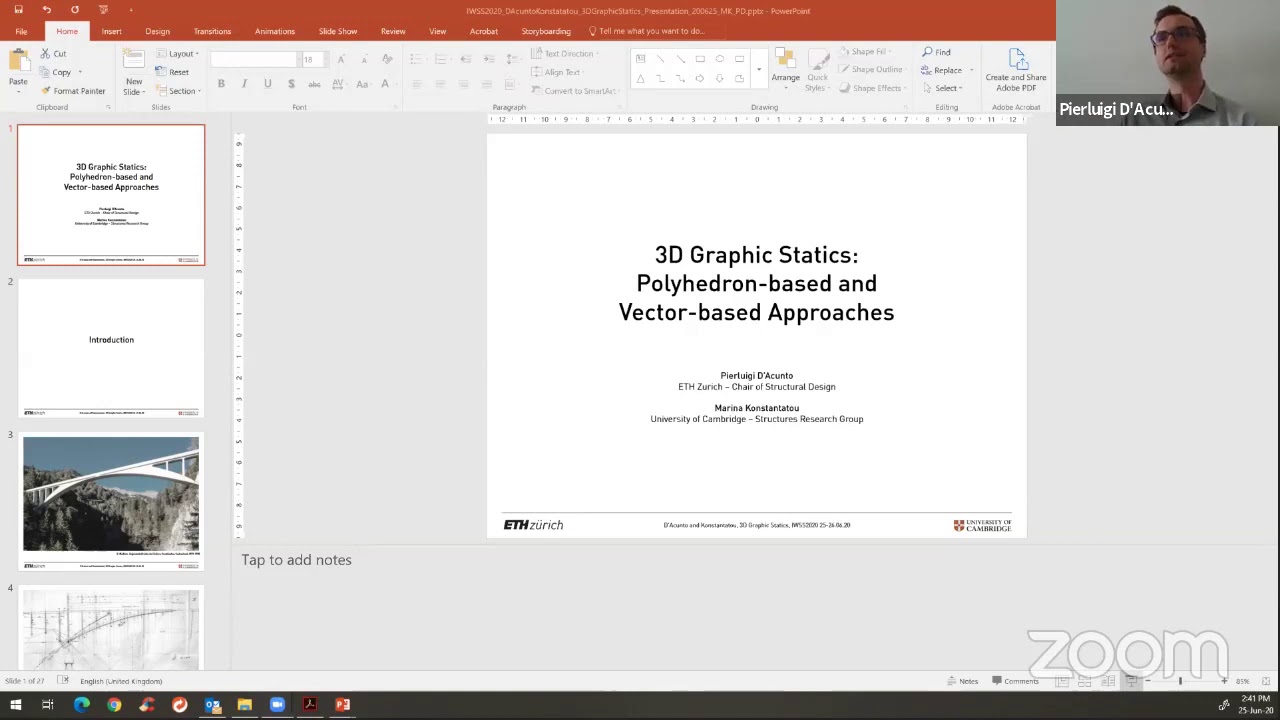Open the Comments pane from the status bar
Image resolution: width=1280 pixels, height=720 pixels.
tap(1015, 681)
